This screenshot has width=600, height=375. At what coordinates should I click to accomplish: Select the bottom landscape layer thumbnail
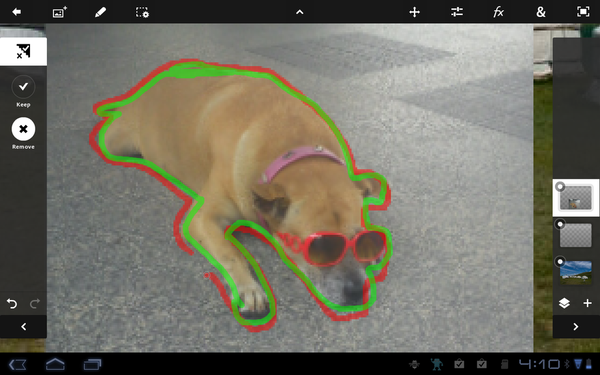(576, 272)
